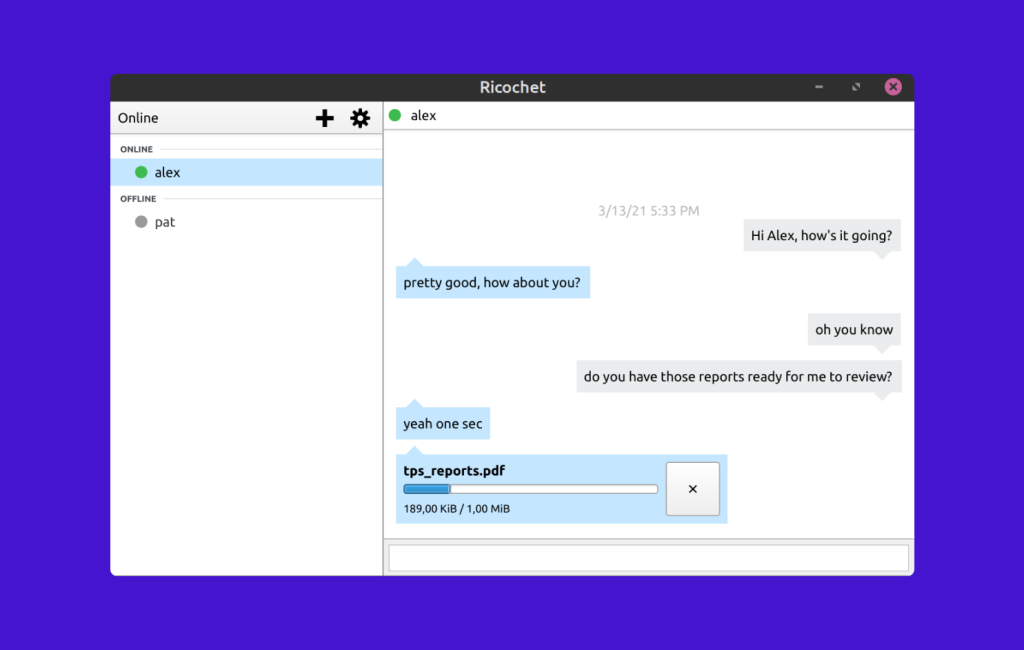Click the tps_reports.pdf file name
Image resolution: width=1024 pixels, height=650 pixels.
[454, 470]
